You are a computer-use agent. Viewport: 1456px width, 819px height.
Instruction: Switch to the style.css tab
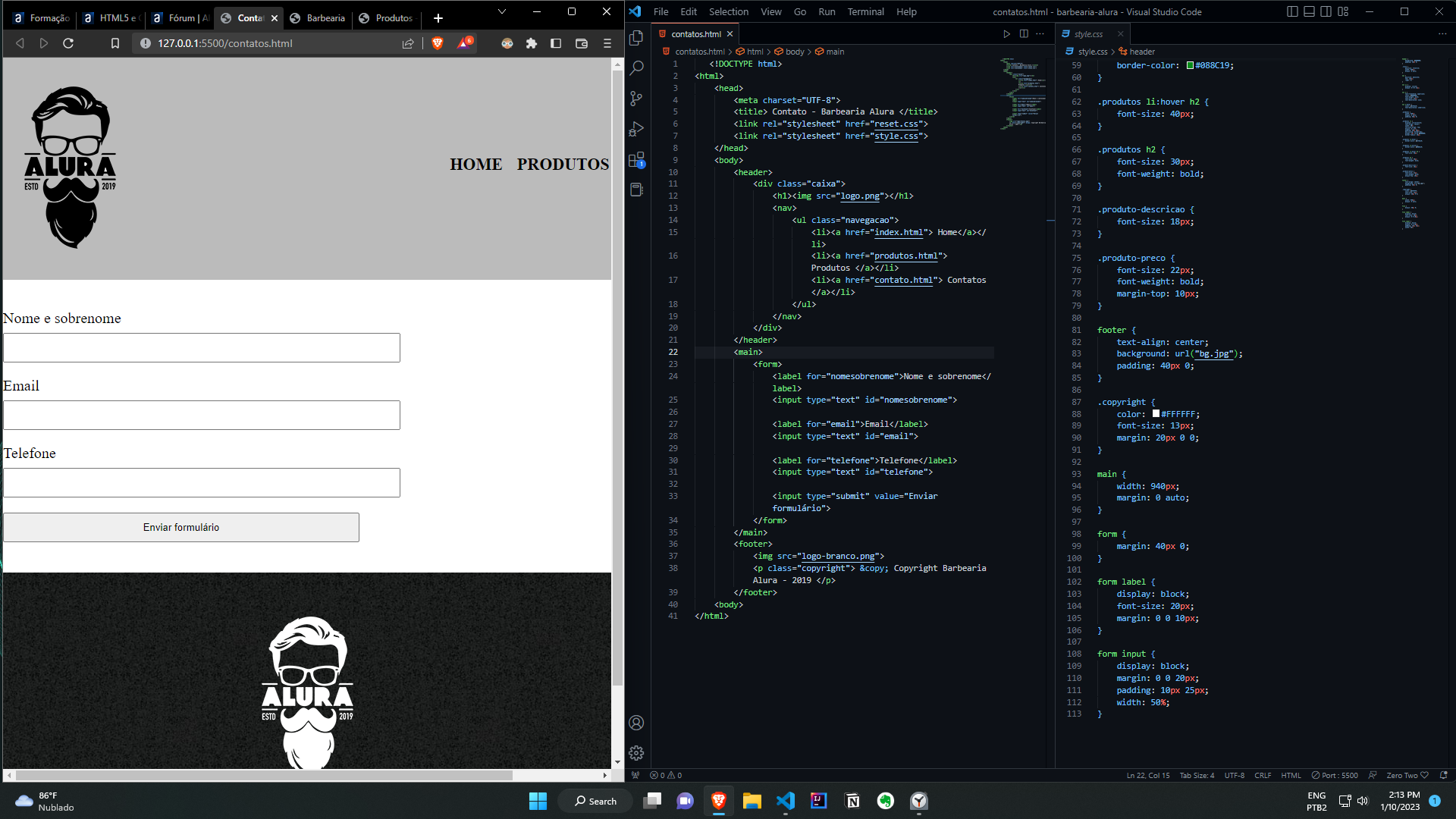click(x=1090, y=33)
